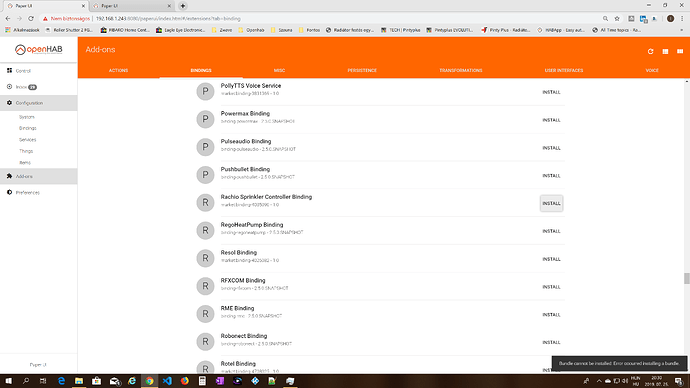This screenshot has height=388, width=690.
Task: Switch to the User Interfaces tab
Action: [x=564, y=70]
